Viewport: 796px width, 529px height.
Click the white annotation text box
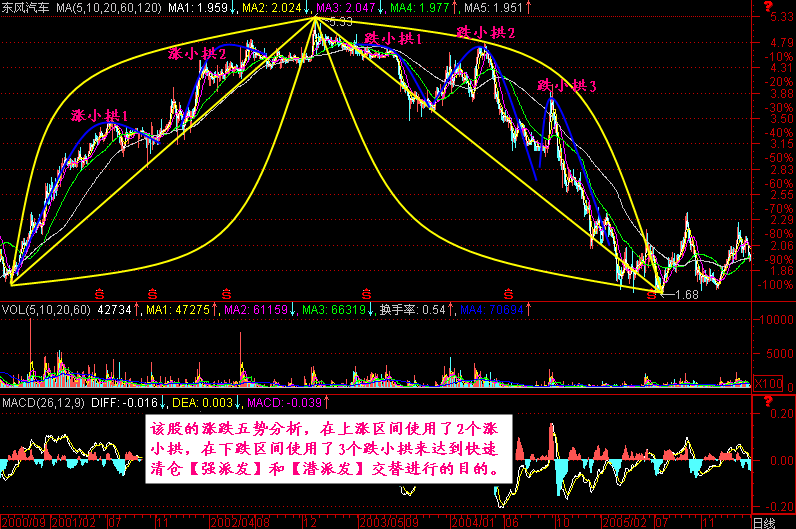tap(330, 447)
